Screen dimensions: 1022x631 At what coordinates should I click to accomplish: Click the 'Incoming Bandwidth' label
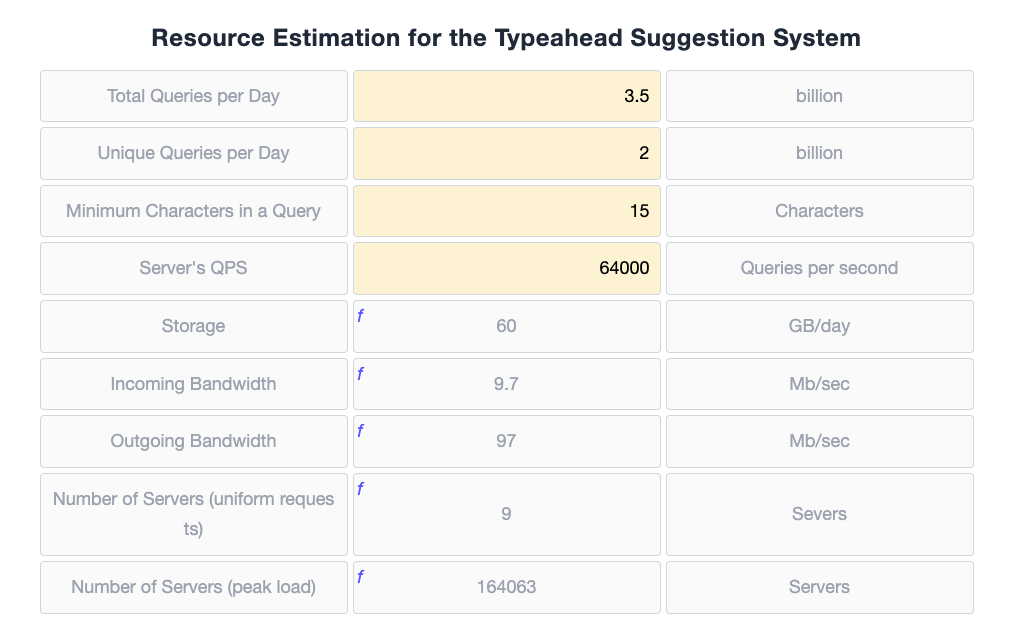click(194, 383)
